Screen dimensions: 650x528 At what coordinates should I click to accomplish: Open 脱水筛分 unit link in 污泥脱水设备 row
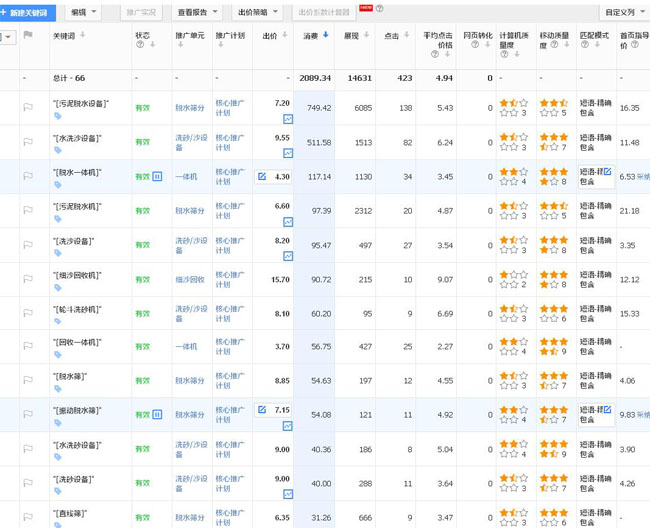pyautogui.click(x=190, y=108)
